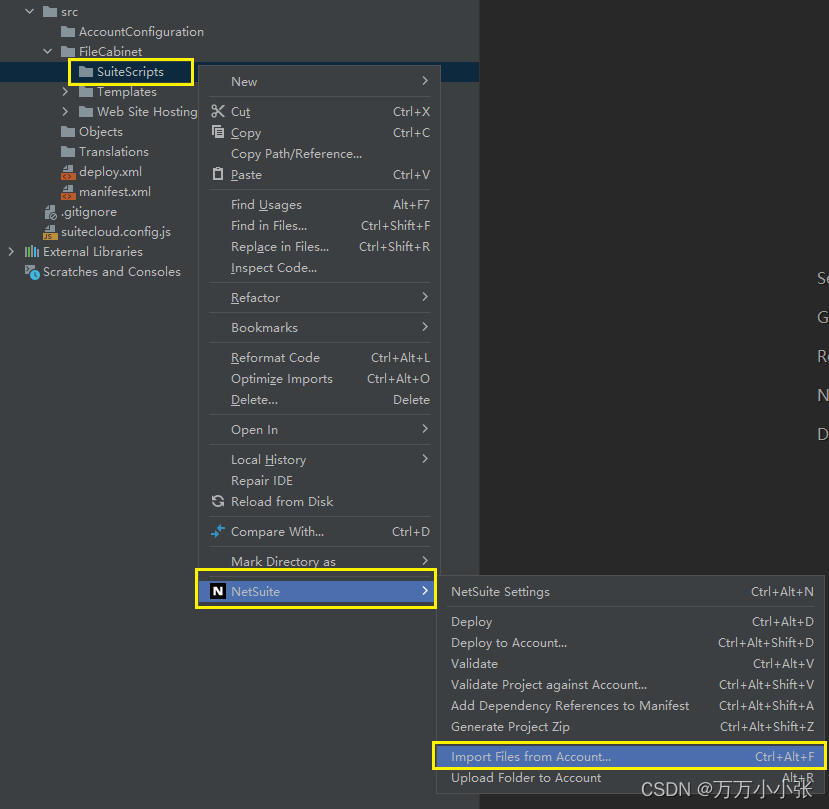829x809 pixels.
Task: Click Validate entry with Ctrl+Alt+V shortcut
Action: [629, 664]
